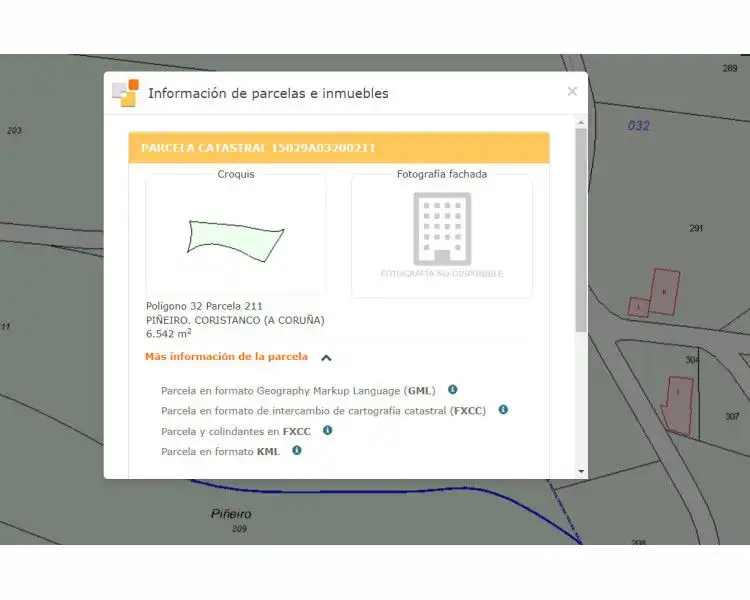
Task: Click the scroll-up arrow of the dialog scrollbar
Action: coord(581,123)
